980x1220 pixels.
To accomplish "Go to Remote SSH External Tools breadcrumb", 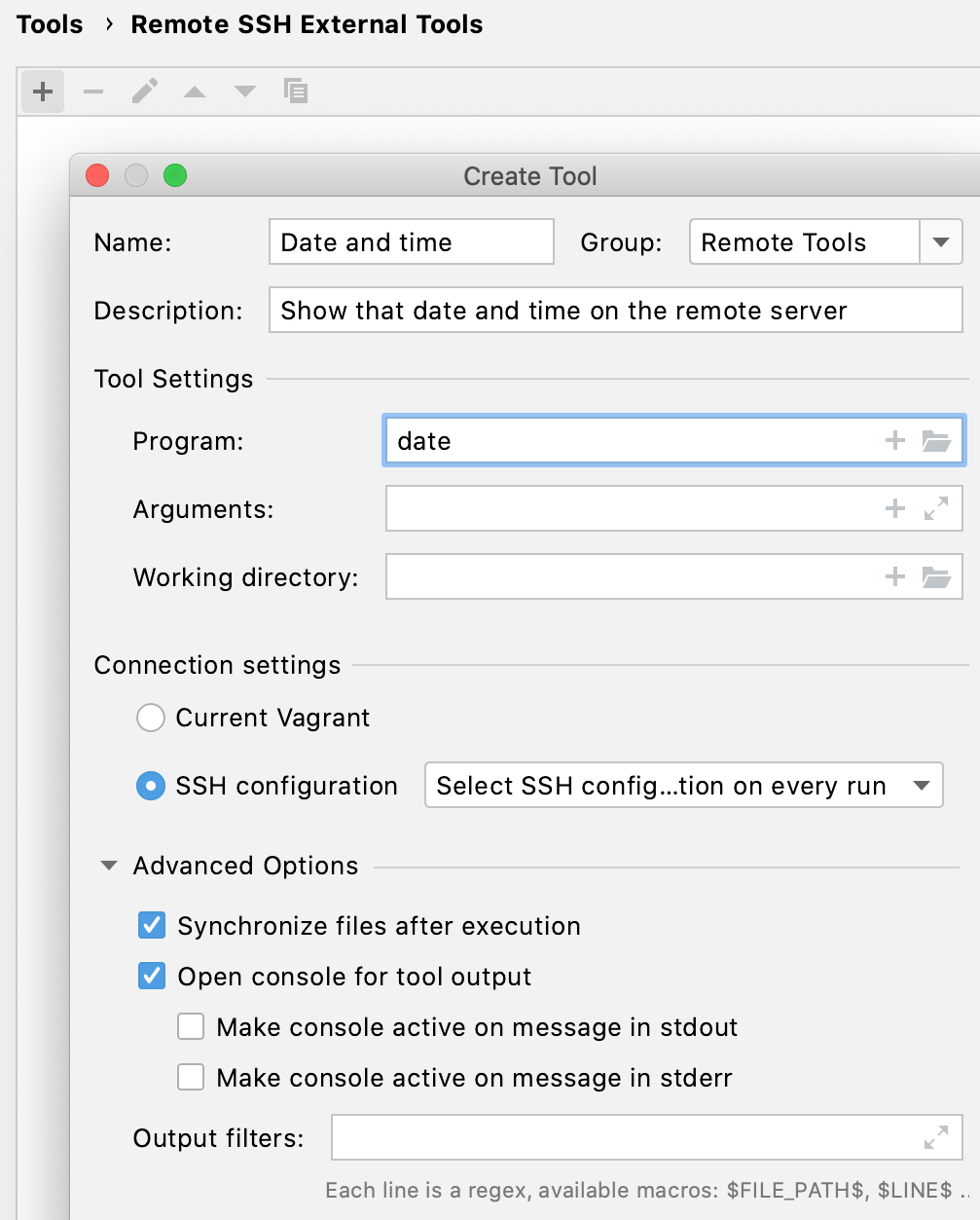I will (x=307, y=24).
